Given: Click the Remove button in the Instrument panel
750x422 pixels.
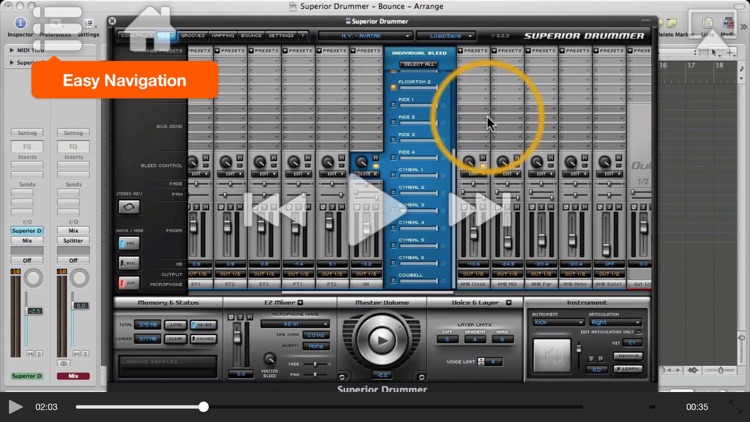Looking at the screenshot, I should tap(628, 356).
